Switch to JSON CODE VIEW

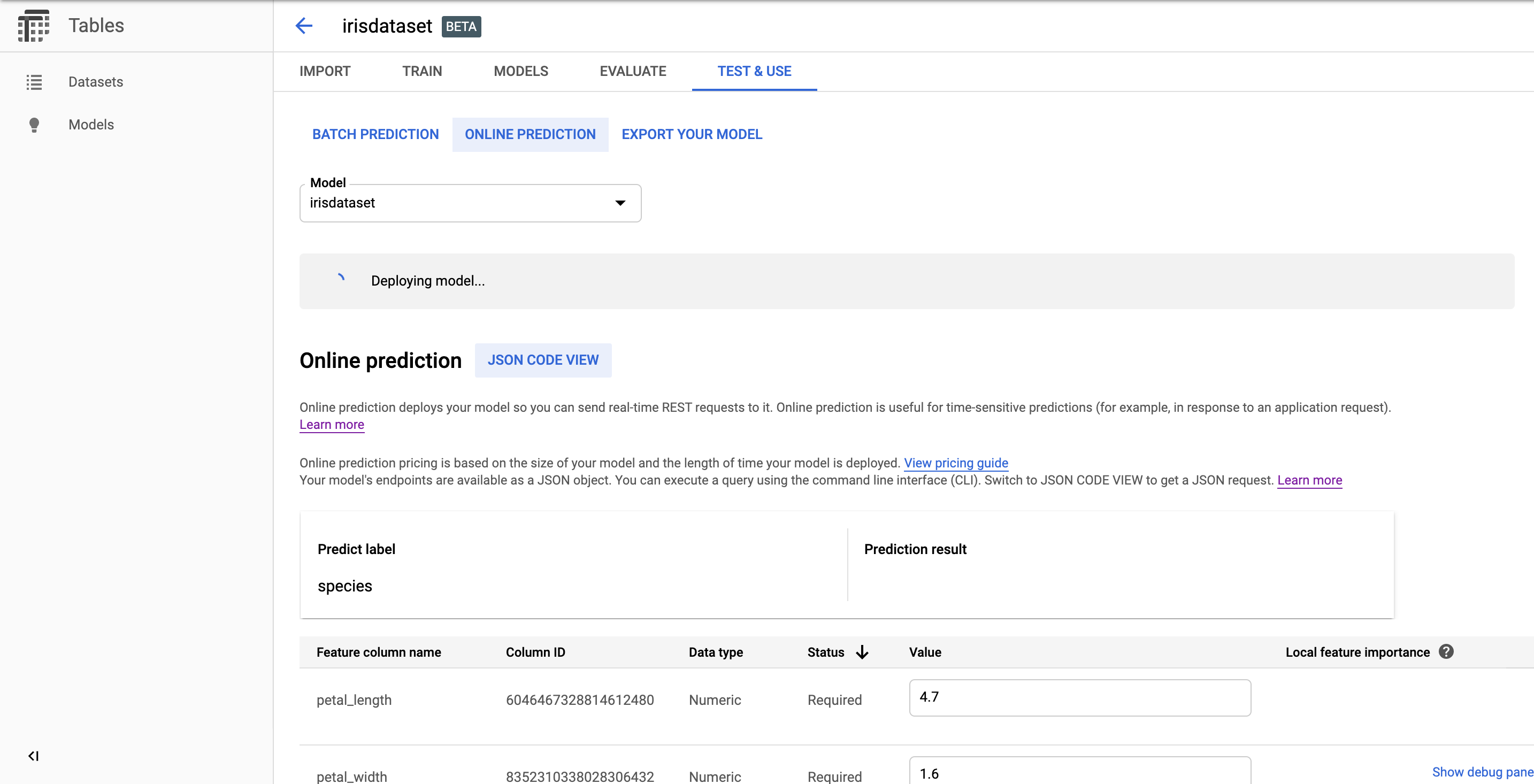[542, 360]
